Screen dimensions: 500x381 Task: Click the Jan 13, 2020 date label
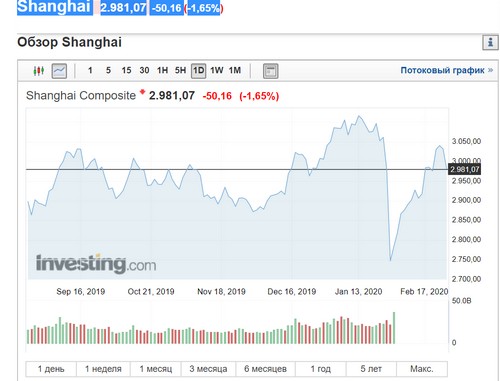pyautogui.click(x=358, y=292)
